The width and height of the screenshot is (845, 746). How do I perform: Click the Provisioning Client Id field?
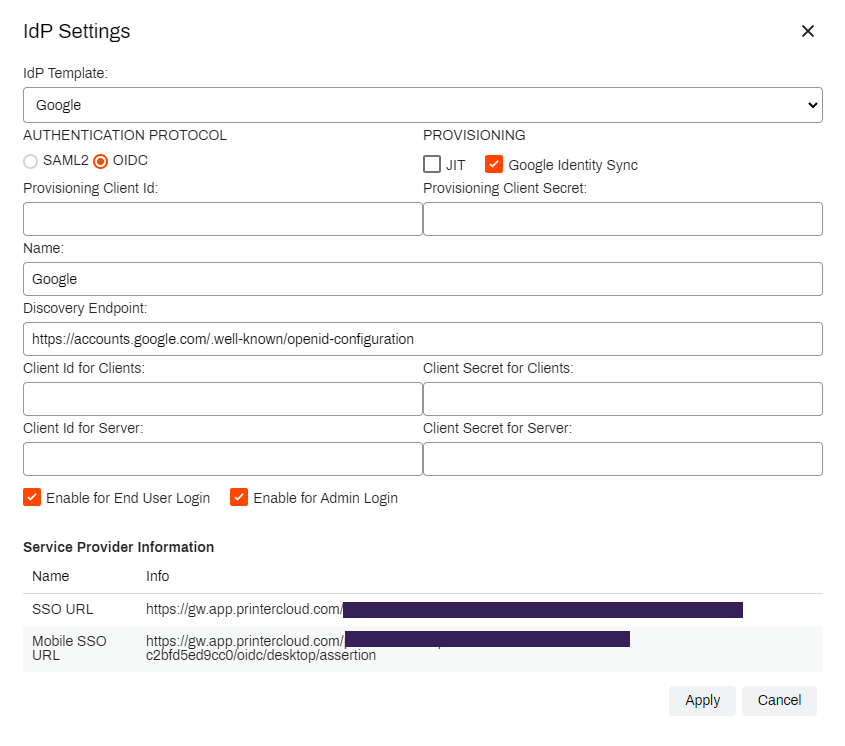pyautogui.click(x=223, y=219)
